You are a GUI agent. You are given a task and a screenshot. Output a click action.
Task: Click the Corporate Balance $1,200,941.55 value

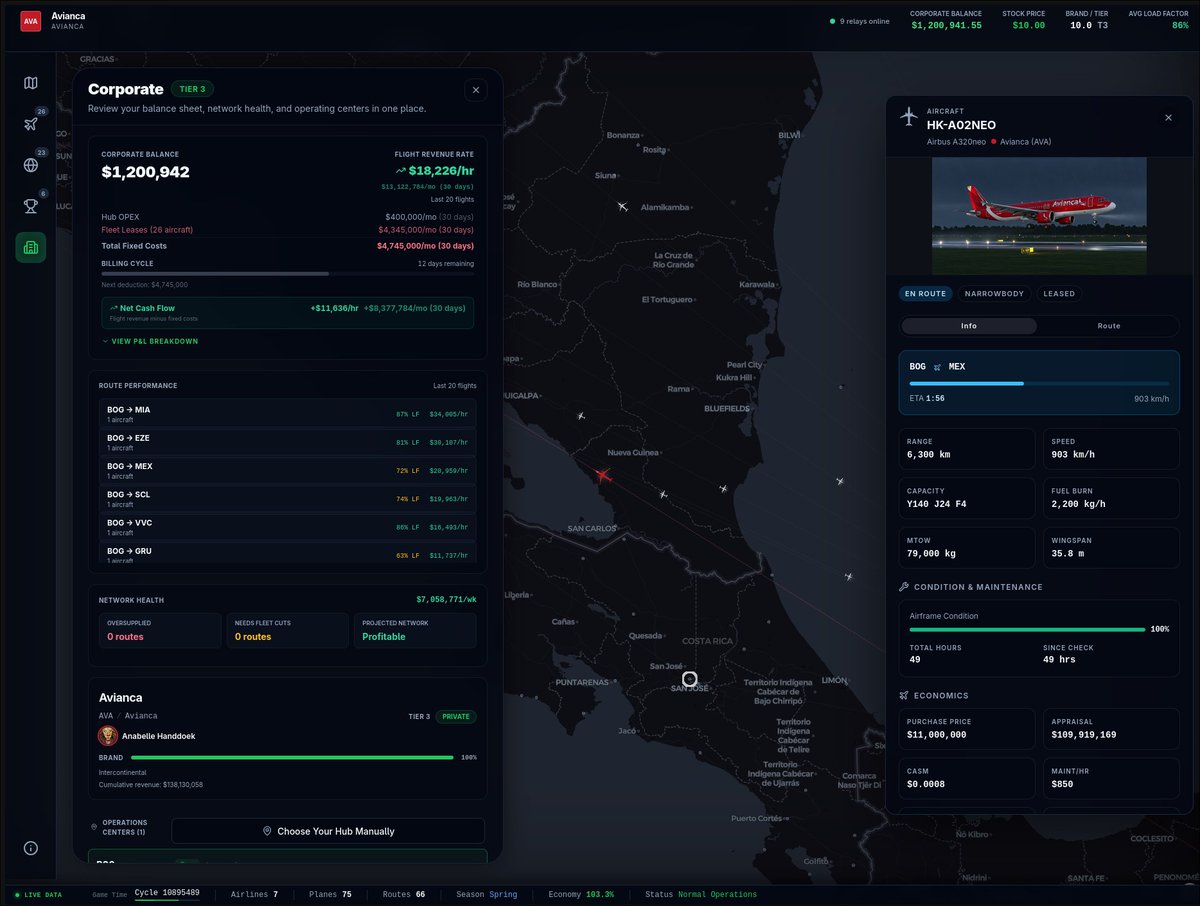[x=946, y=26]
